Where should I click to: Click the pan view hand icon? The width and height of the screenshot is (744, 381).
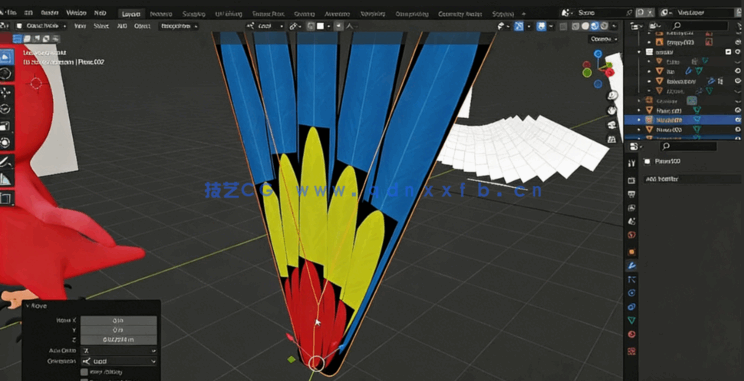point(612,111)
